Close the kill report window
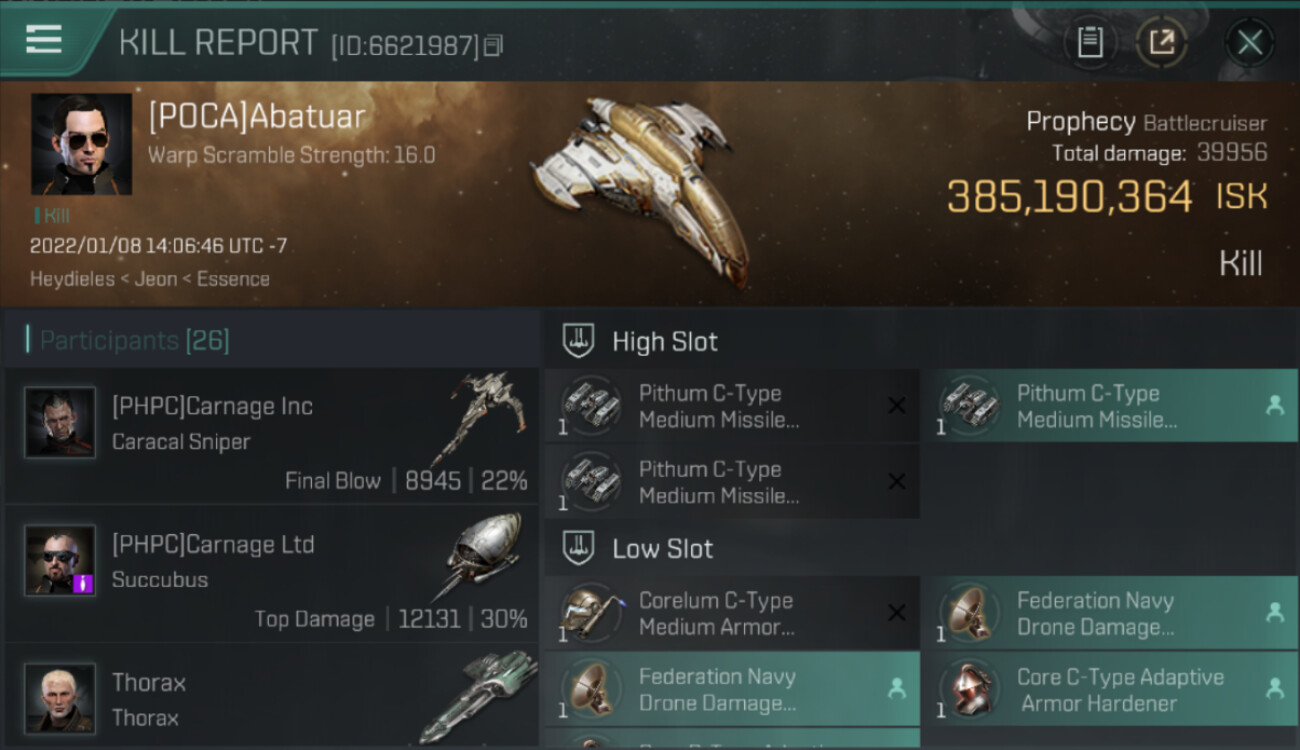 click(1250, 42)
